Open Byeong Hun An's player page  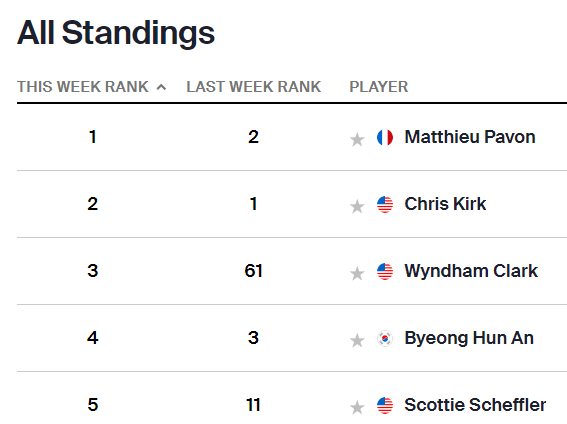point(469,339)
